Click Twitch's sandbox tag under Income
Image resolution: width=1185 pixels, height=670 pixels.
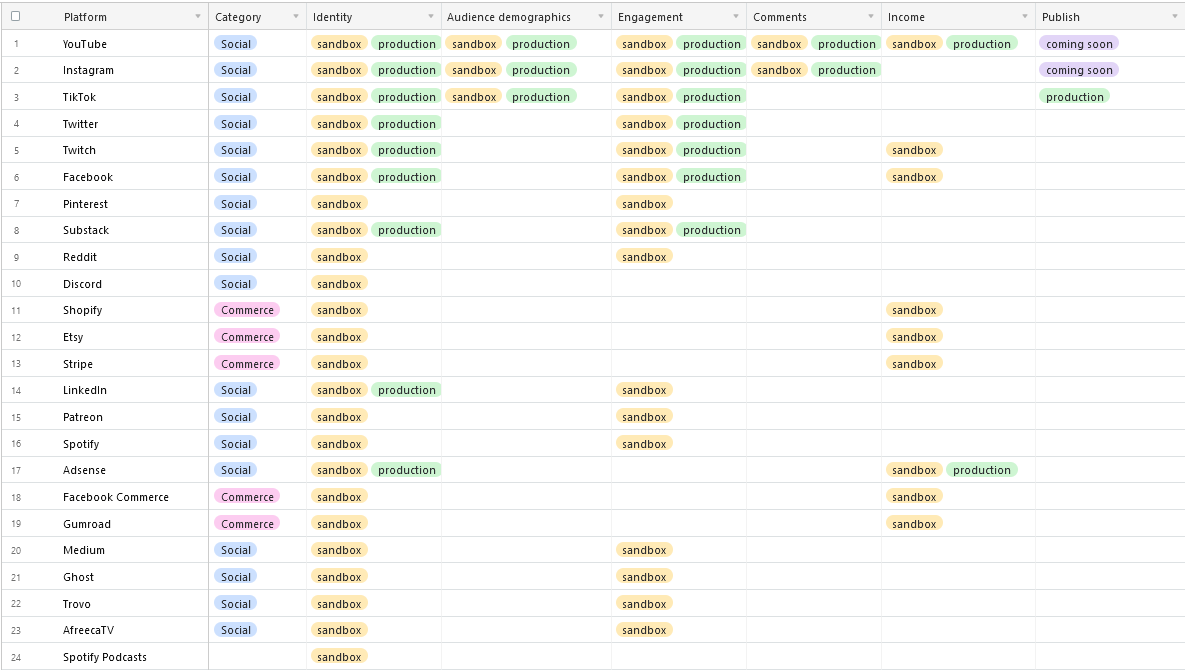point(914,150)
